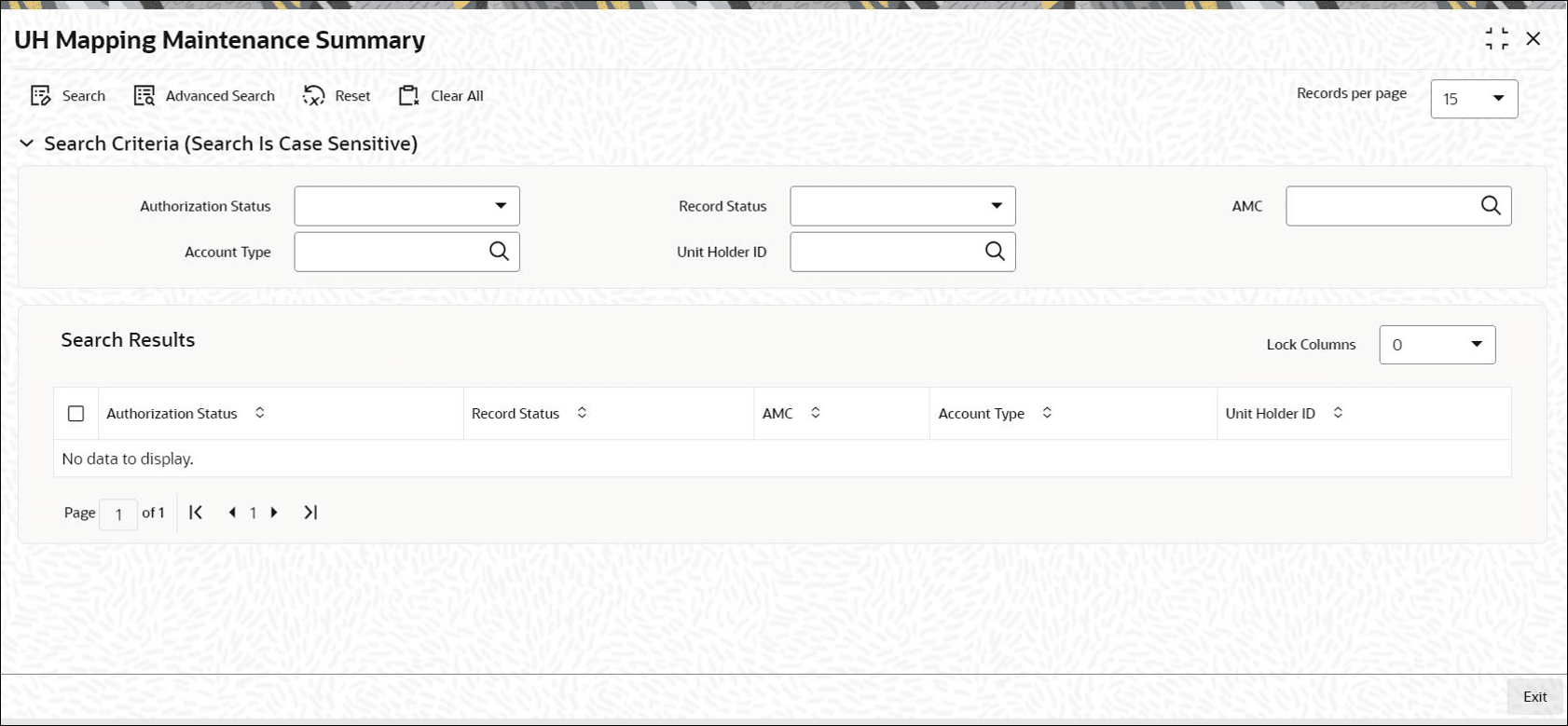Screen dimensions: 1568x726
Task: Go to the next results page
Action: 274,513
